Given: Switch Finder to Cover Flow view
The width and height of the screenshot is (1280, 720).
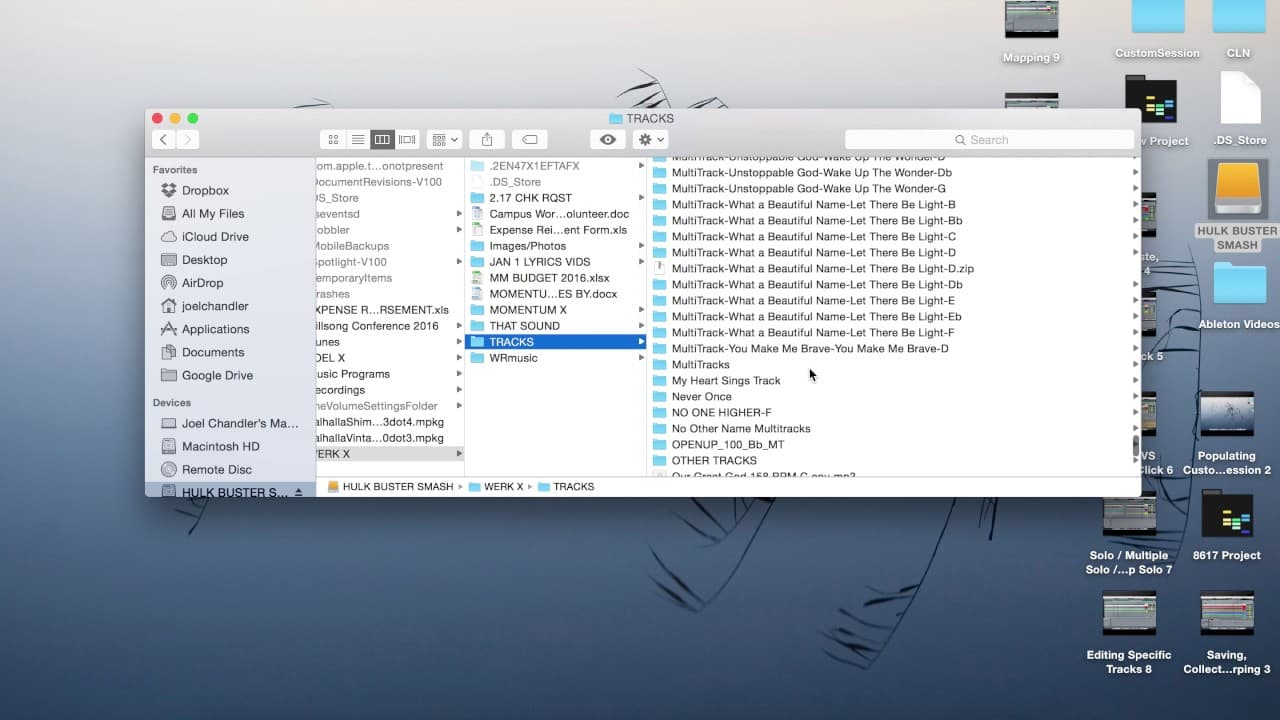Looking at the screenshot, I should 406,140.
